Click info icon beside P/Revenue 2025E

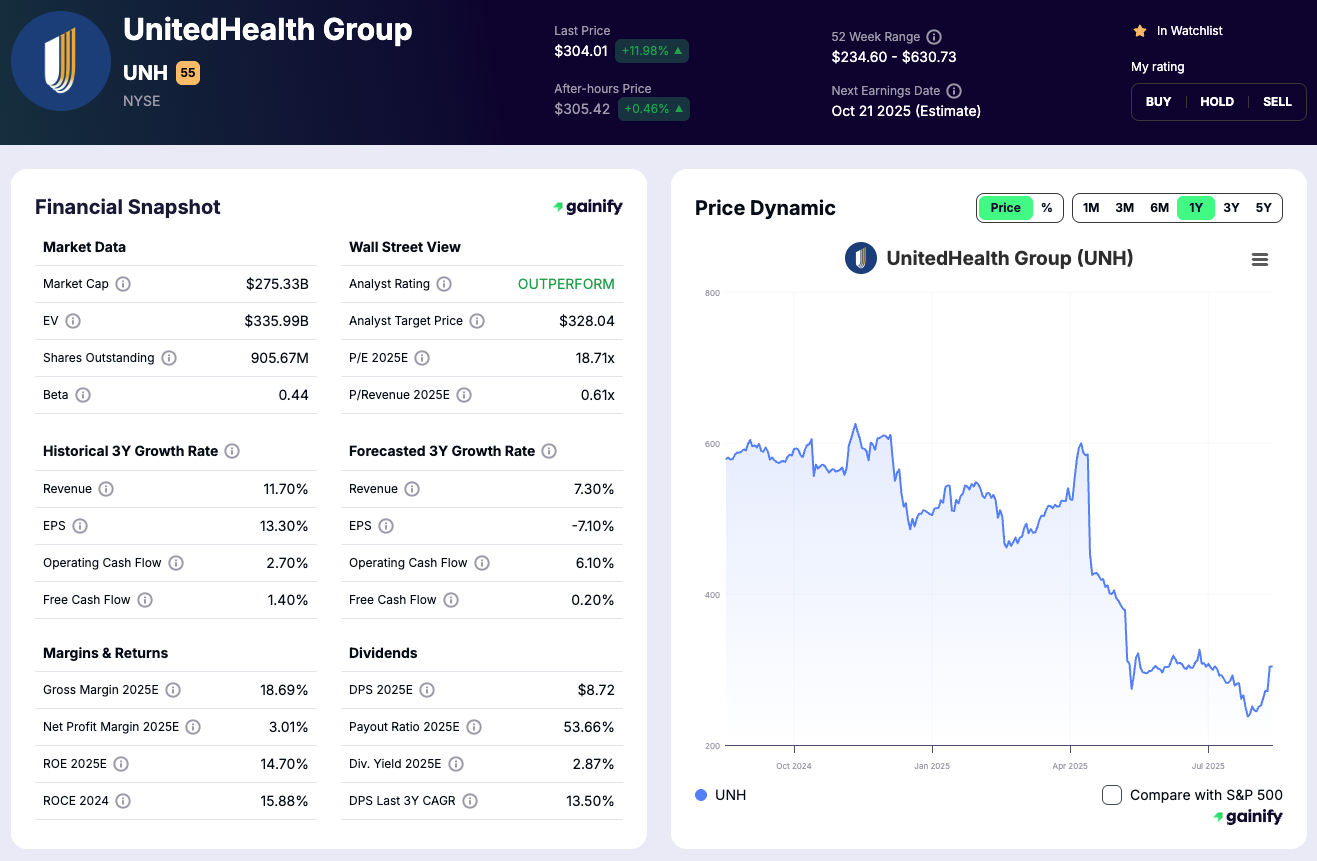pos(464,395)
